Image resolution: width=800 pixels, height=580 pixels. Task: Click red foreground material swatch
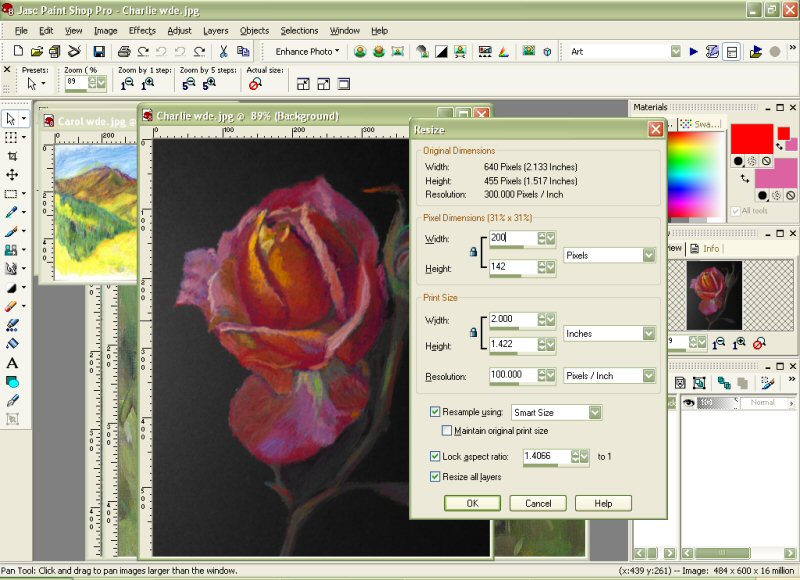[x=752, y=139]
